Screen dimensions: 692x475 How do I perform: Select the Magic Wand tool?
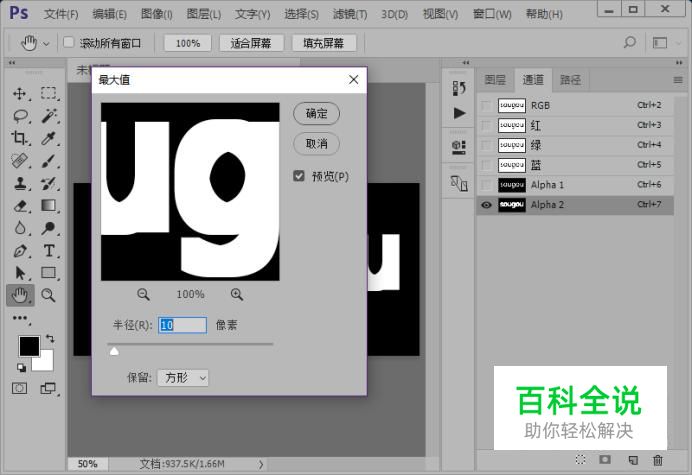tap(49, 116)
